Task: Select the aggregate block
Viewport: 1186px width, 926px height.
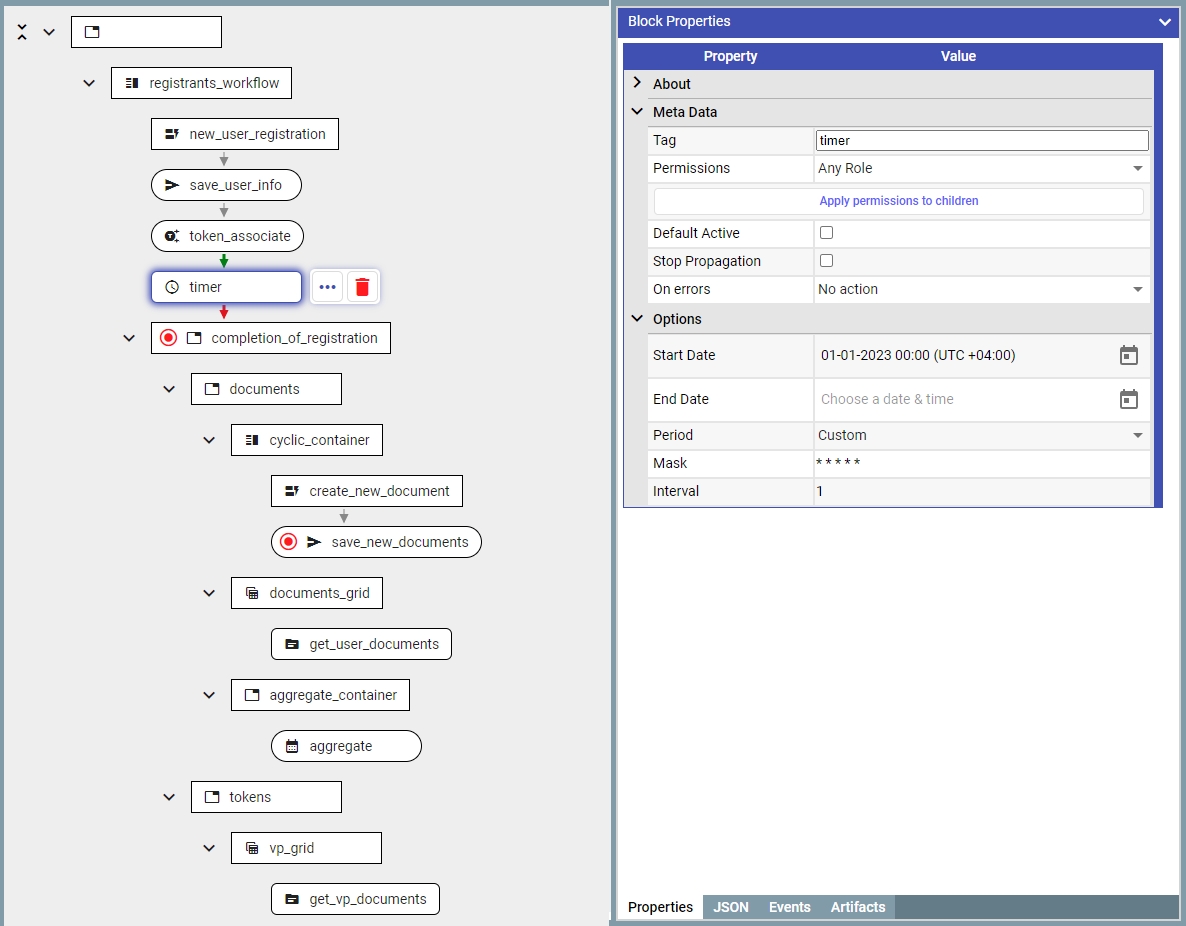Action: 346,746
